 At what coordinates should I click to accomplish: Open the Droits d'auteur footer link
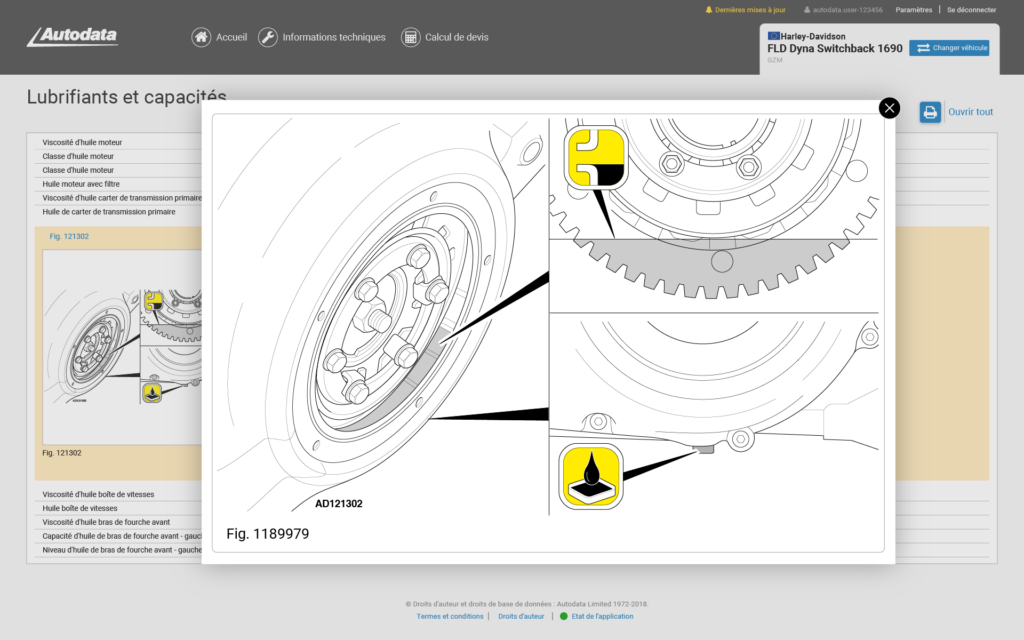click(521, 616)
